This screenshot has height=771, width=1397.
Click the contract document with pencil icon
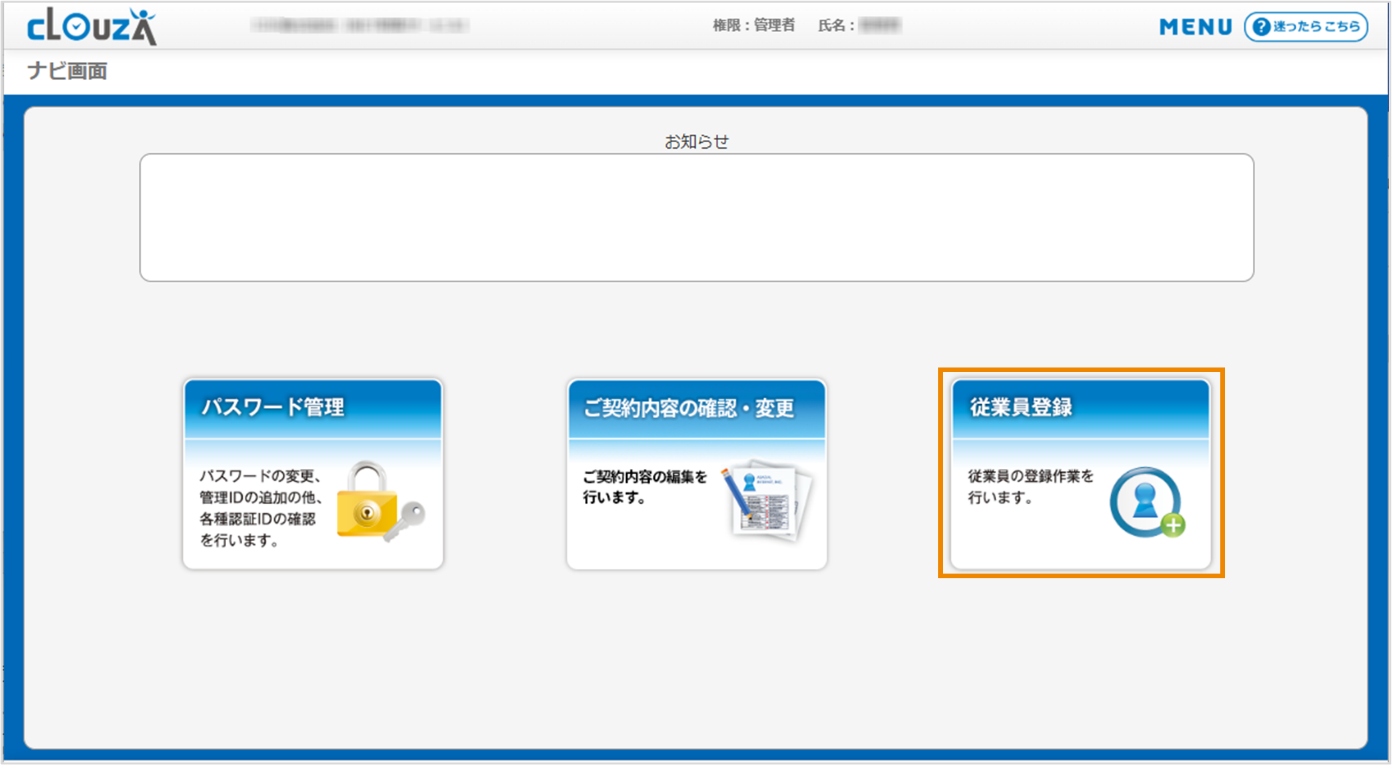point(765,501)
